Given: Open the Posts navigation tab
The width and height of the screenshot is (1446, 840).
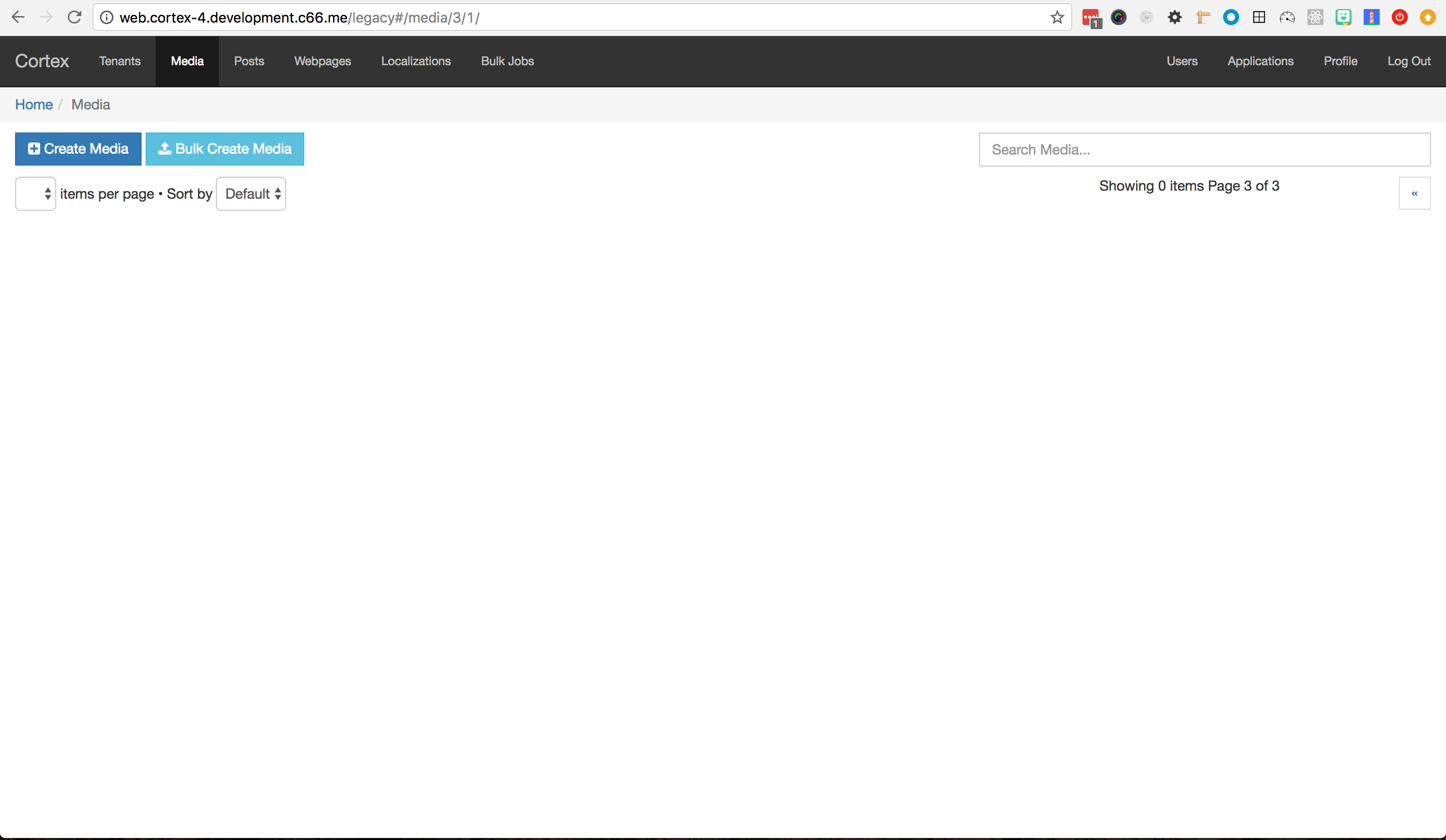Looking at the screenshot, I should click(249, 61).
